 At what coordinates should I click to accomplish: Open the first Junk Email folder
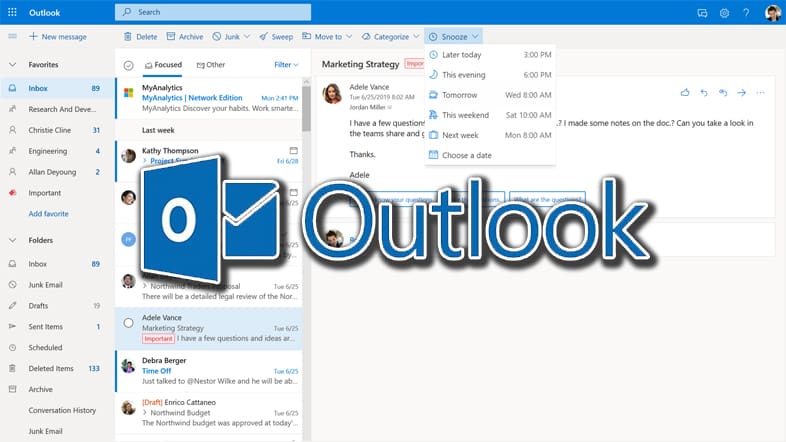56,285
